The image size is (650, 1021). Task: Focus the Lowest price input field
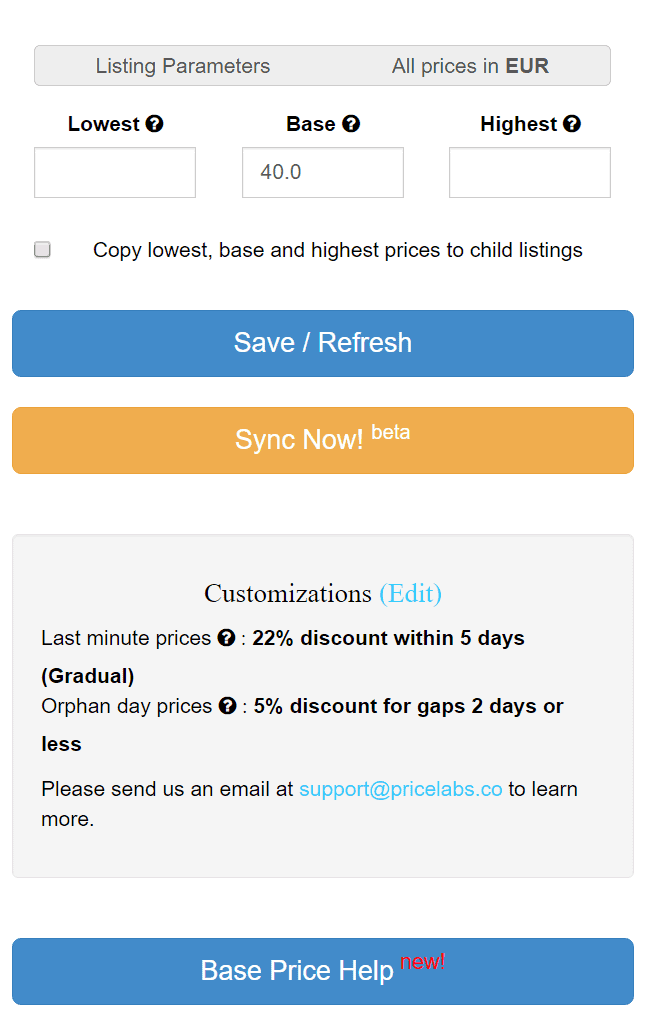(x=115, y=173)
